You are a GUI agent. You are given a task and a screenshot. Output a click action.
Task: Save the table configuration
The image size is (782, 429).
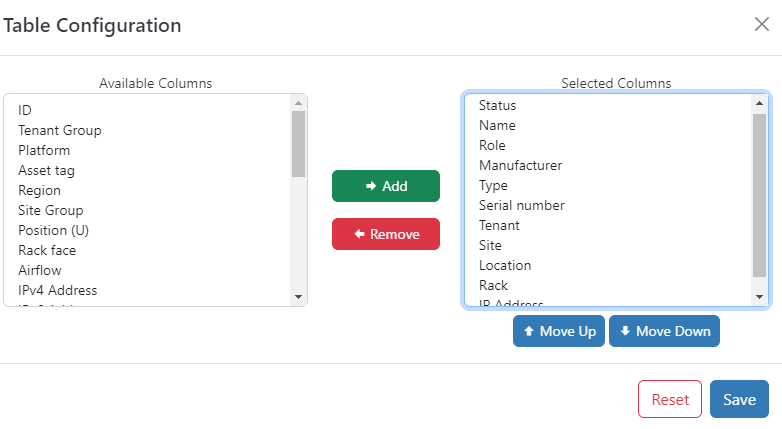[x=739, y=399]
